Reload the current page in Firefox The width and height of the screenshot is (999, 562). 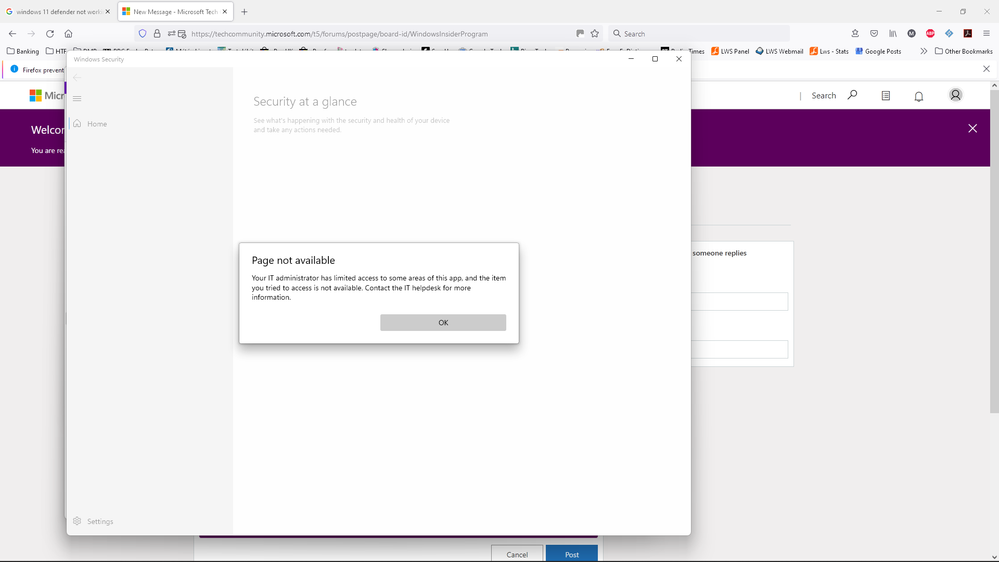[50, 34]
